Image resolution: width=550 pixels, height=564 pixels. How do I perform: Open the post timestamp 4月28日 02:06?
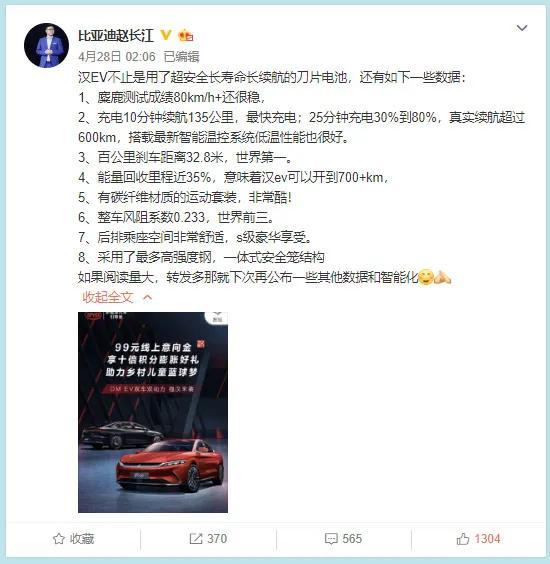[117, 56]
